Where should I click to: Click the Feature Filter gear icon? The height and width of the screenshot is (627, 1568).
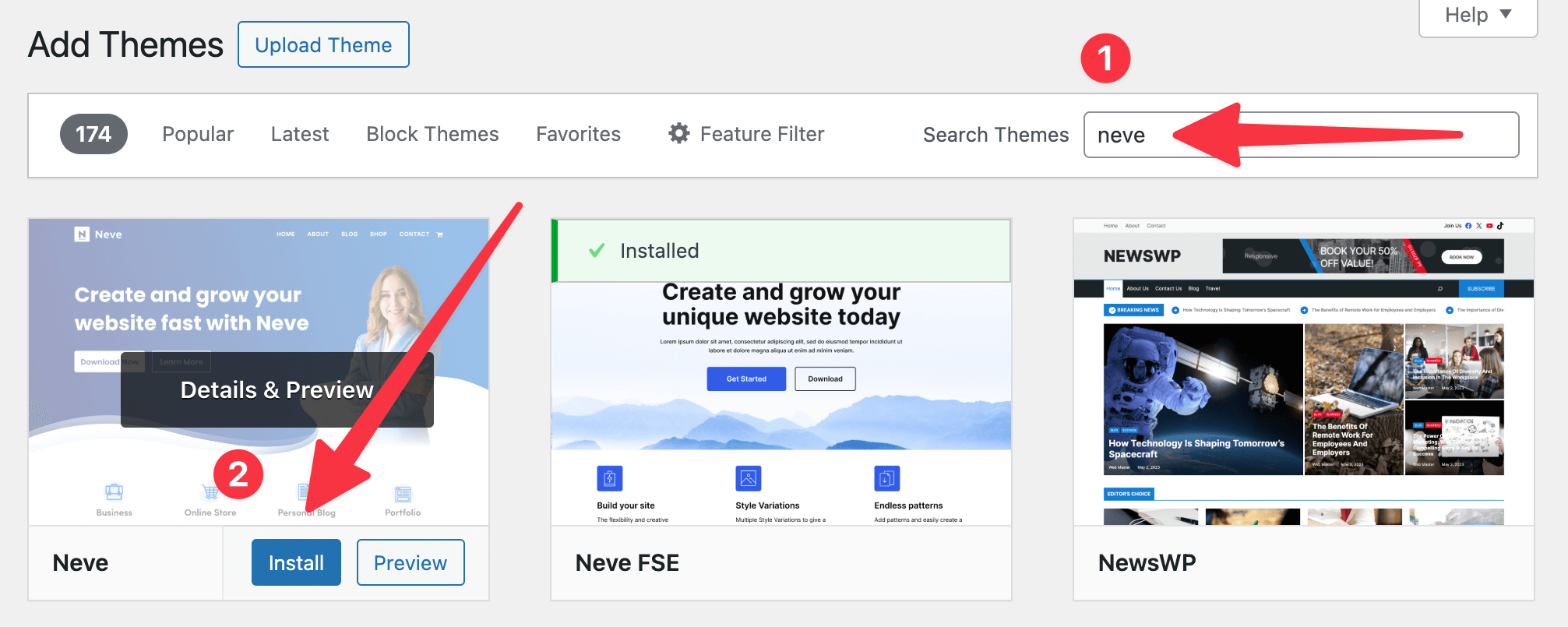point(679,133)
